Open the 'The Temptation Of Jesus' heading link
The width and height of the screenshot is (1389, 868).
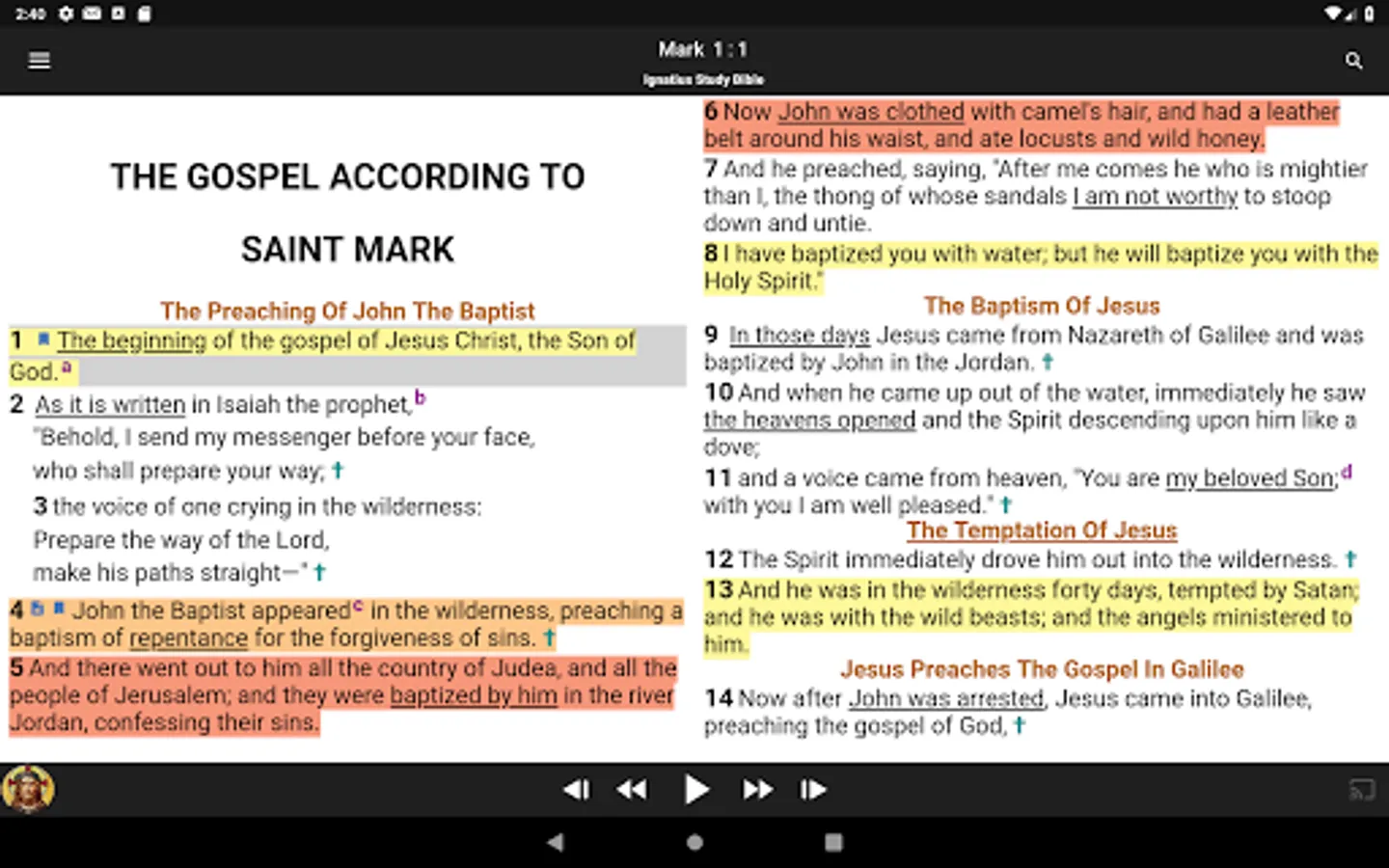tap(1042, 530)
